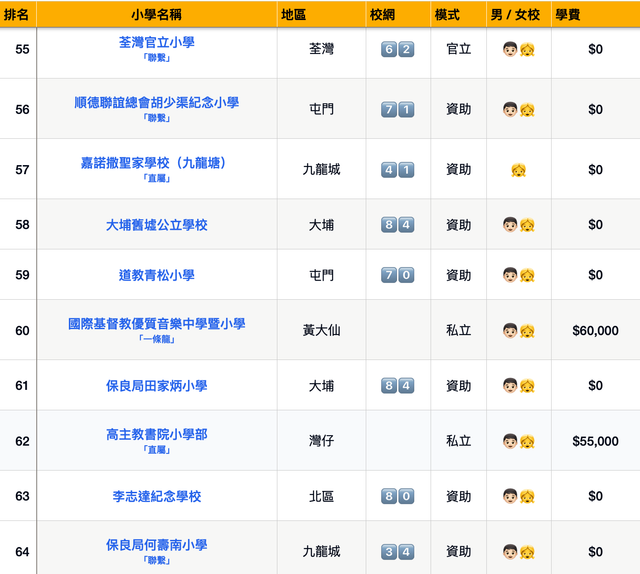Click boy-girl emoji in 李志達紀念學校 row
640x574 pixels.
pos(519,496)
